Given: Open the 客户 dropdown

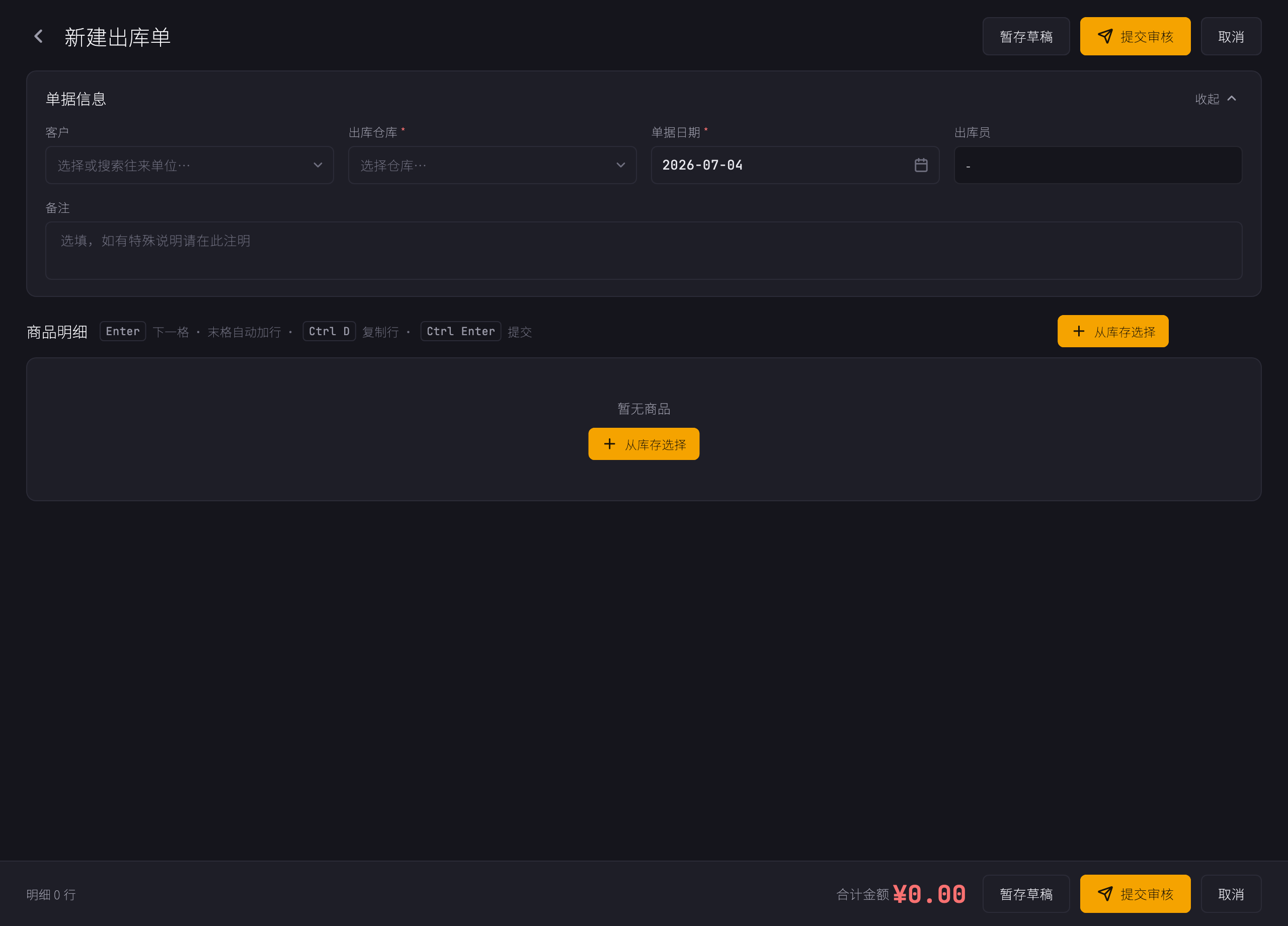Looking at the screenshot, I should tap(189, 165).
